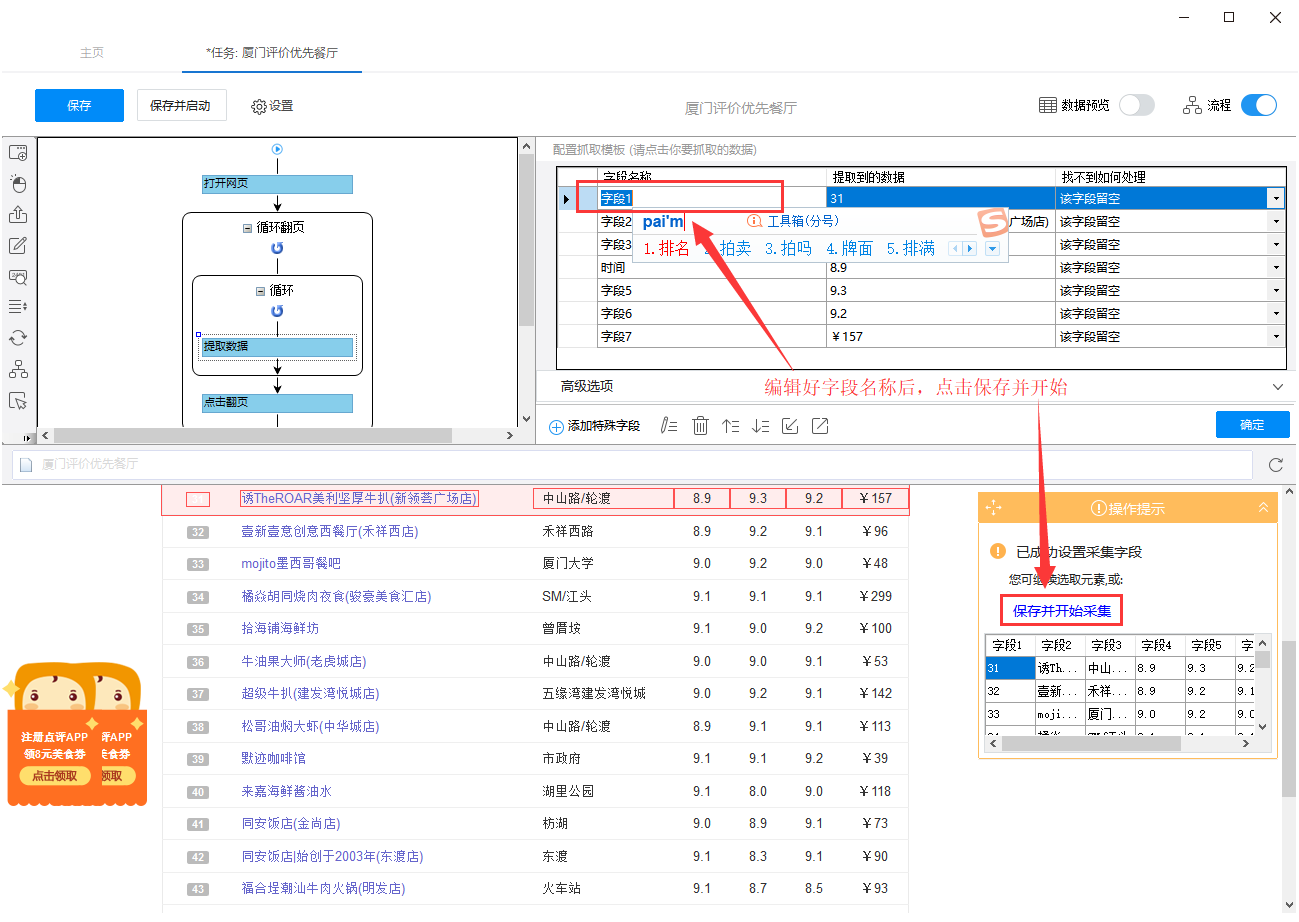1299x922 pixels.
Task: Click restaurant link mojito墨西哥餐吧
Action: pos(291,564)
